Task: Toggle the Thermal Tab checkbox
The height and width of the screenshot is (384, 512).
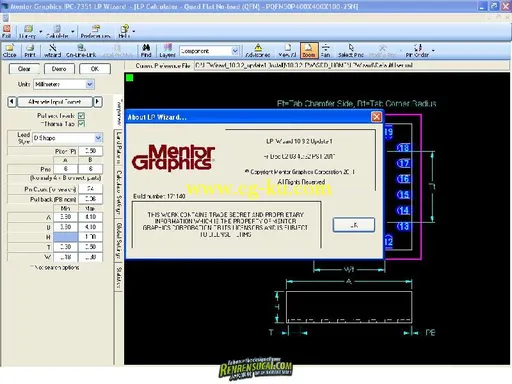Action: pyautogui.click(x=81, y=124)
